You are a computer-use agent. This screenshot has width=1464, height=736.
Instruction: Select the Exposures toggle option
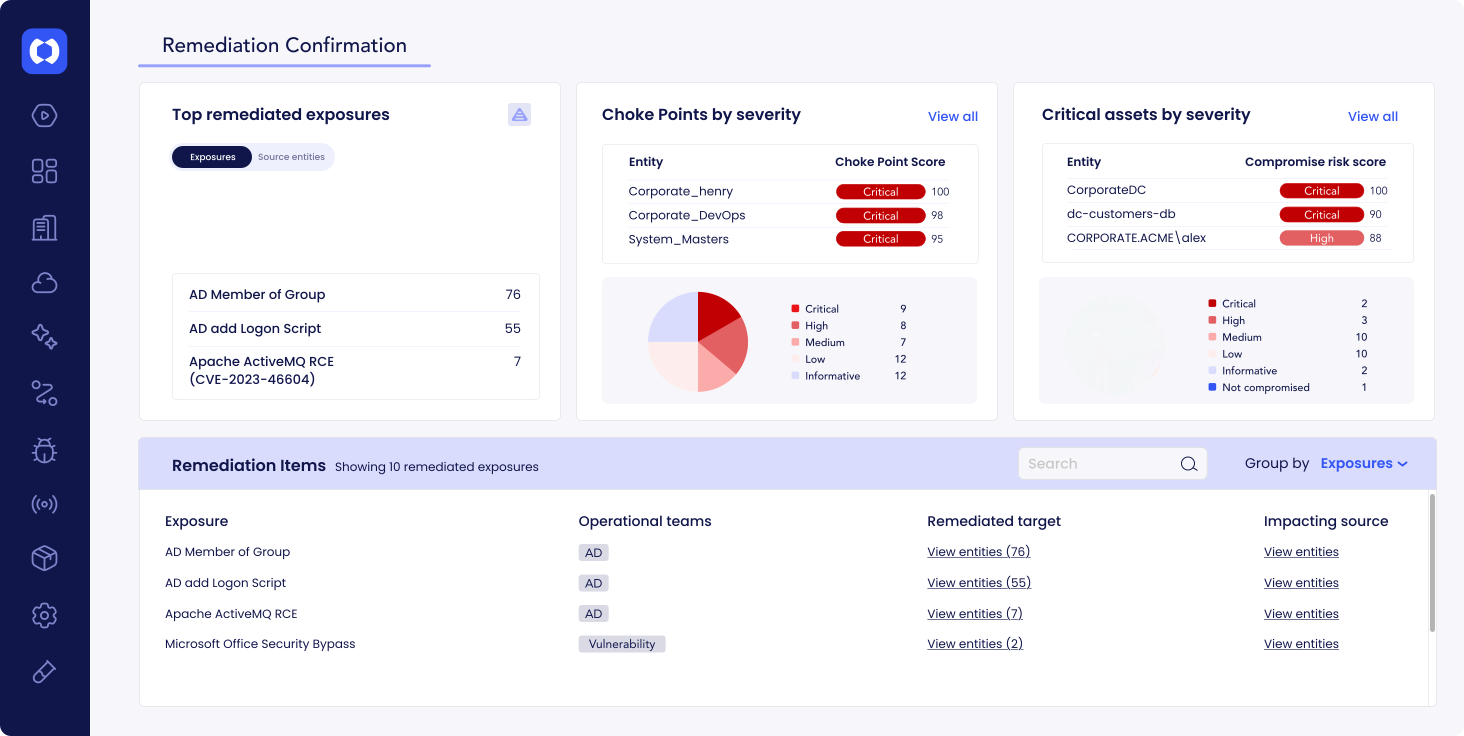[x=212, y=157]
